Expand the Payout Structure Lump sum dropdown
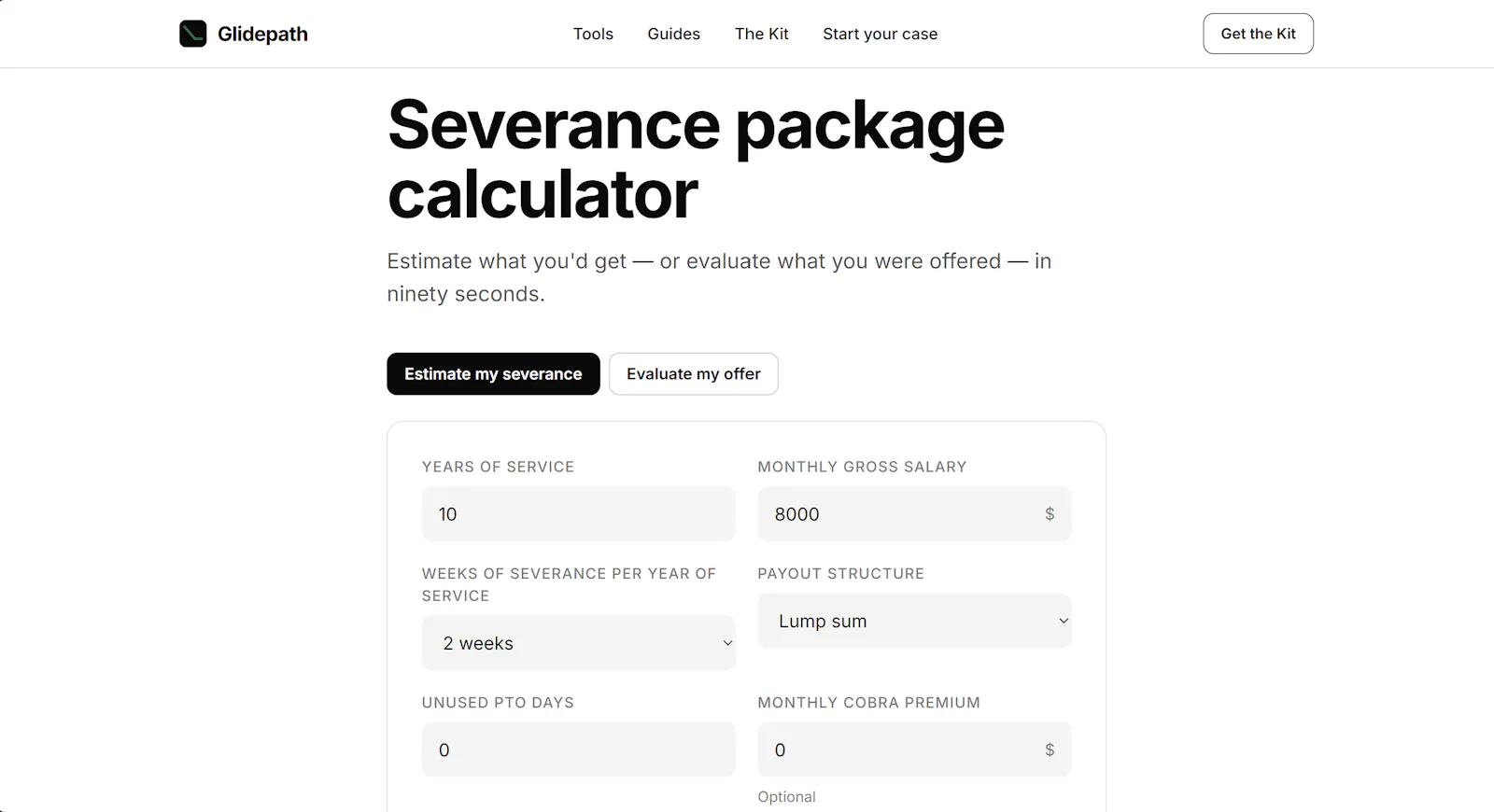Image resolution: width=1494 pixels, height=812 pixels. pos(915,621)
